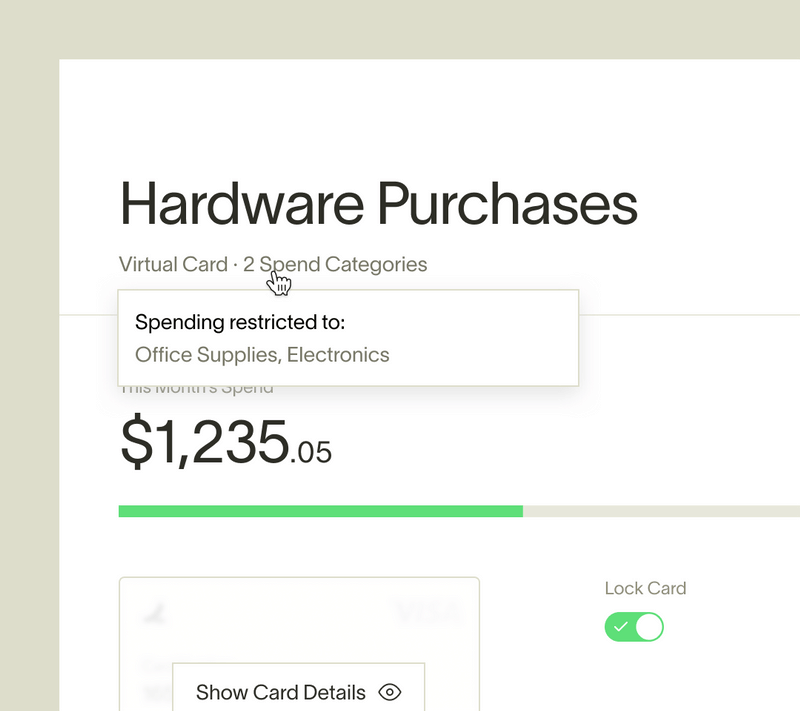Toggle the Lock Card switch
The image size is (800, 711).
(x=634, y=627)
